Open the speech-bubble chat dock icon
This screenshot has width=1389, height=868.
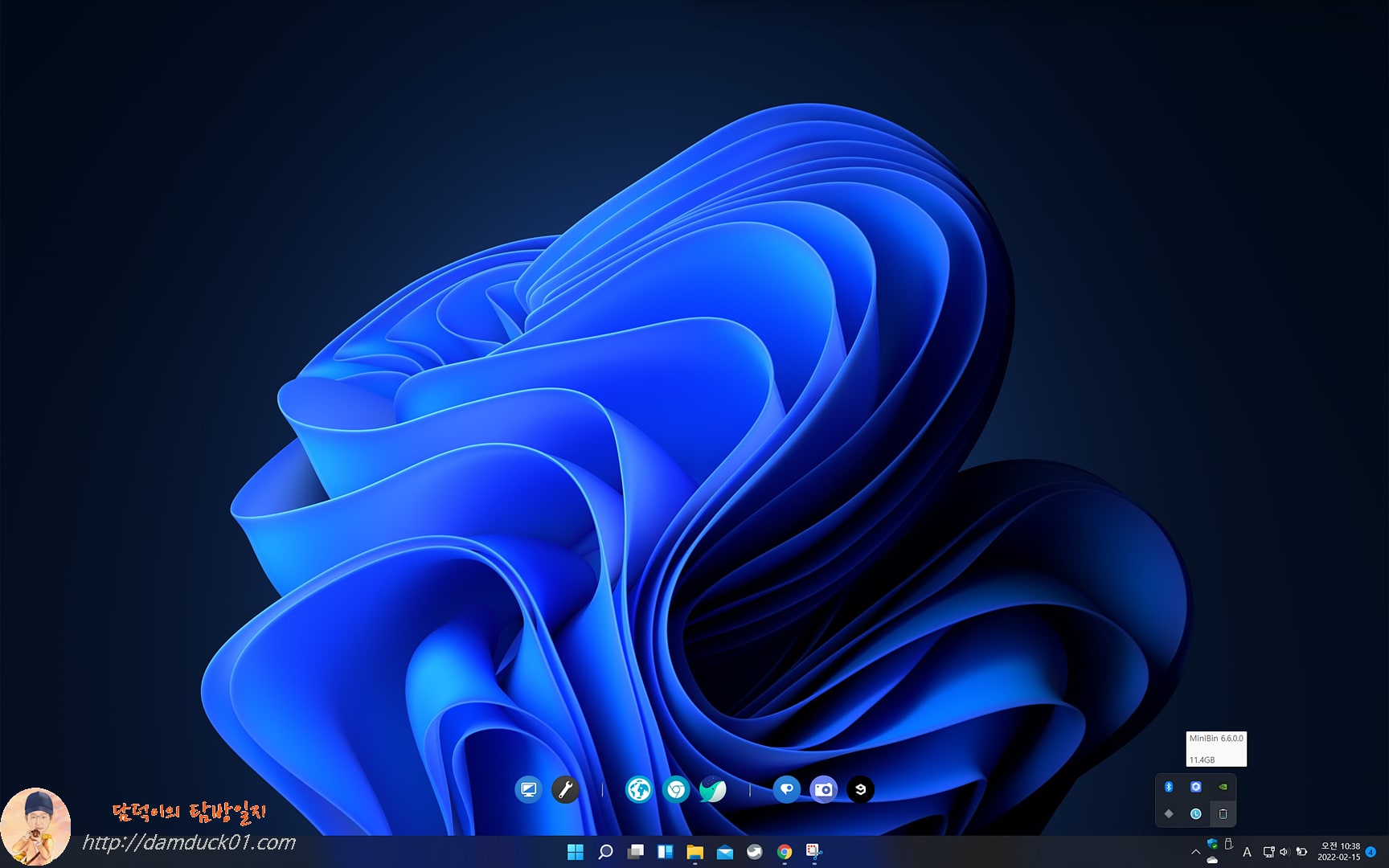[786, 790]
